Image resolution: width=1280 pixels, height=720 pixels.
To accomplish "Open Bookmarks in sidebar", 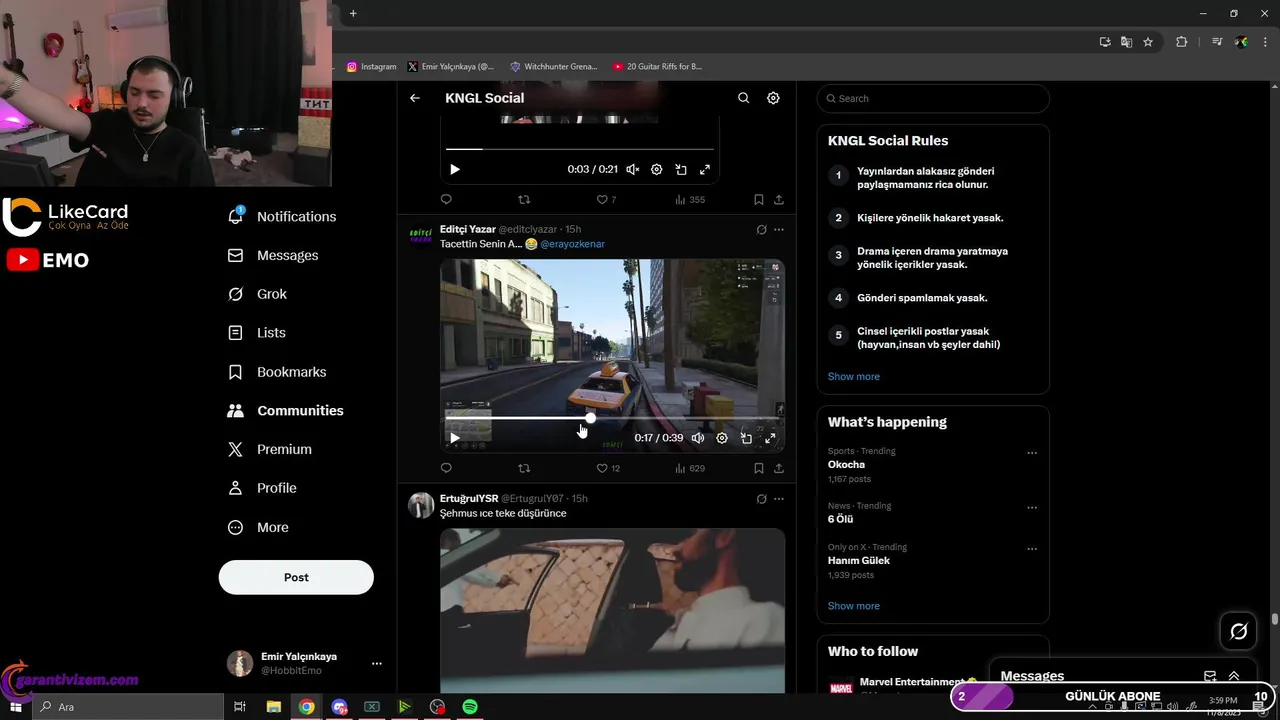I will click(277, 372).
